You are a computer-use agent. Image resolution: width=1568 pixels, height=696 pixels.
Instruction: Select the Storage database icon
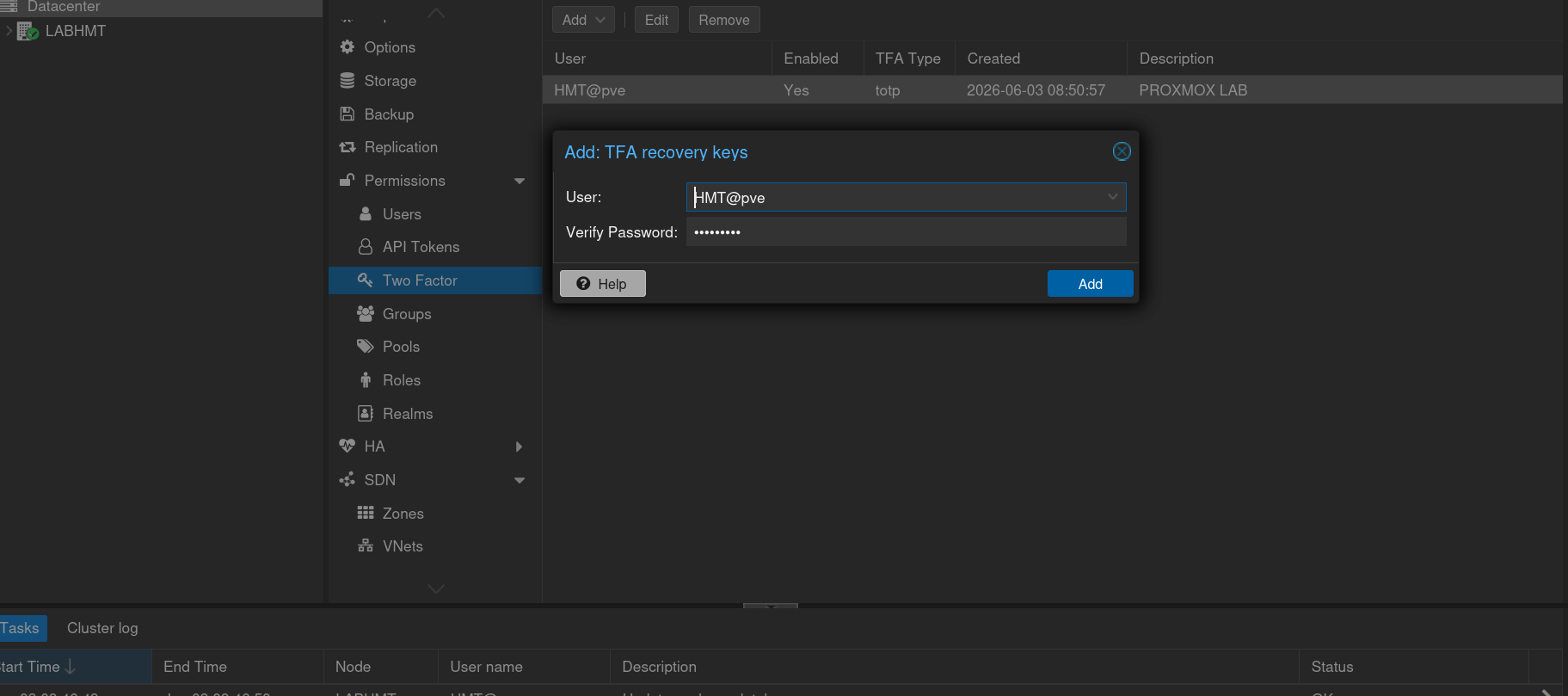pyautogui.click(x=347, y=80)
